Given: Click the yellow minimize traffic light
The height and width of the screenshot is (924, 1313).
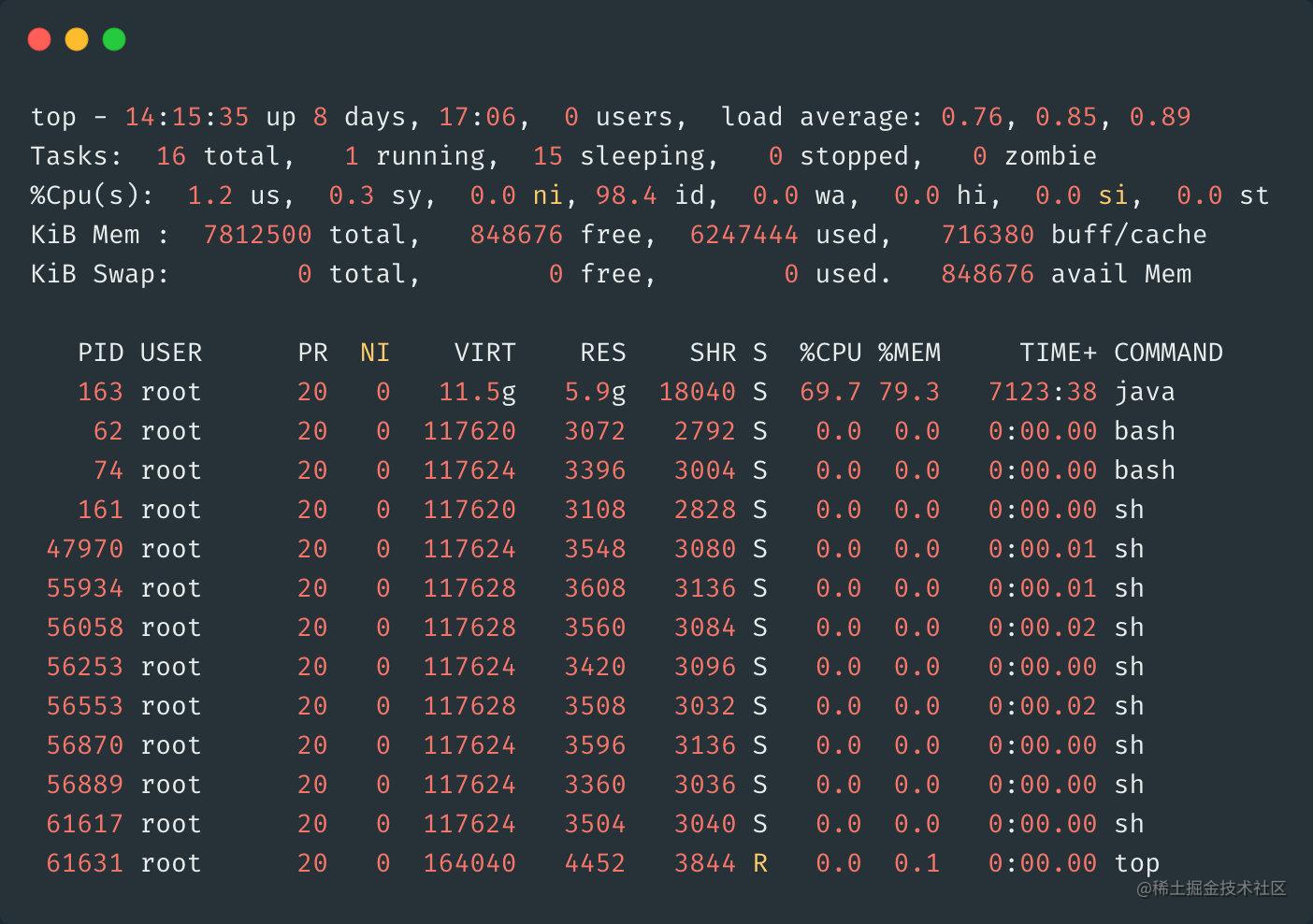Looking at the screenshot, I should pyautogui.click(x=76, y=39).
